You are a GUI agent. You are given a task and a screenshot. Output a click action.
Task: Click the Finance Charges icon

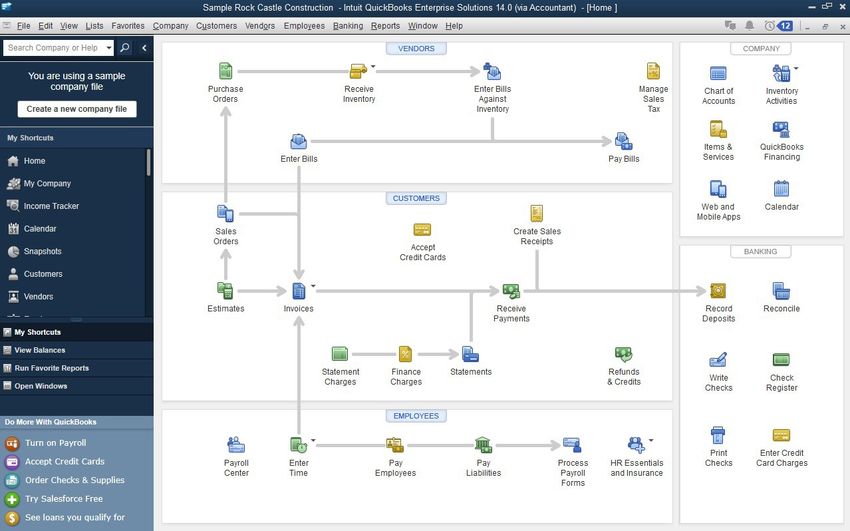pyautogui.click(x=405, y=354)
